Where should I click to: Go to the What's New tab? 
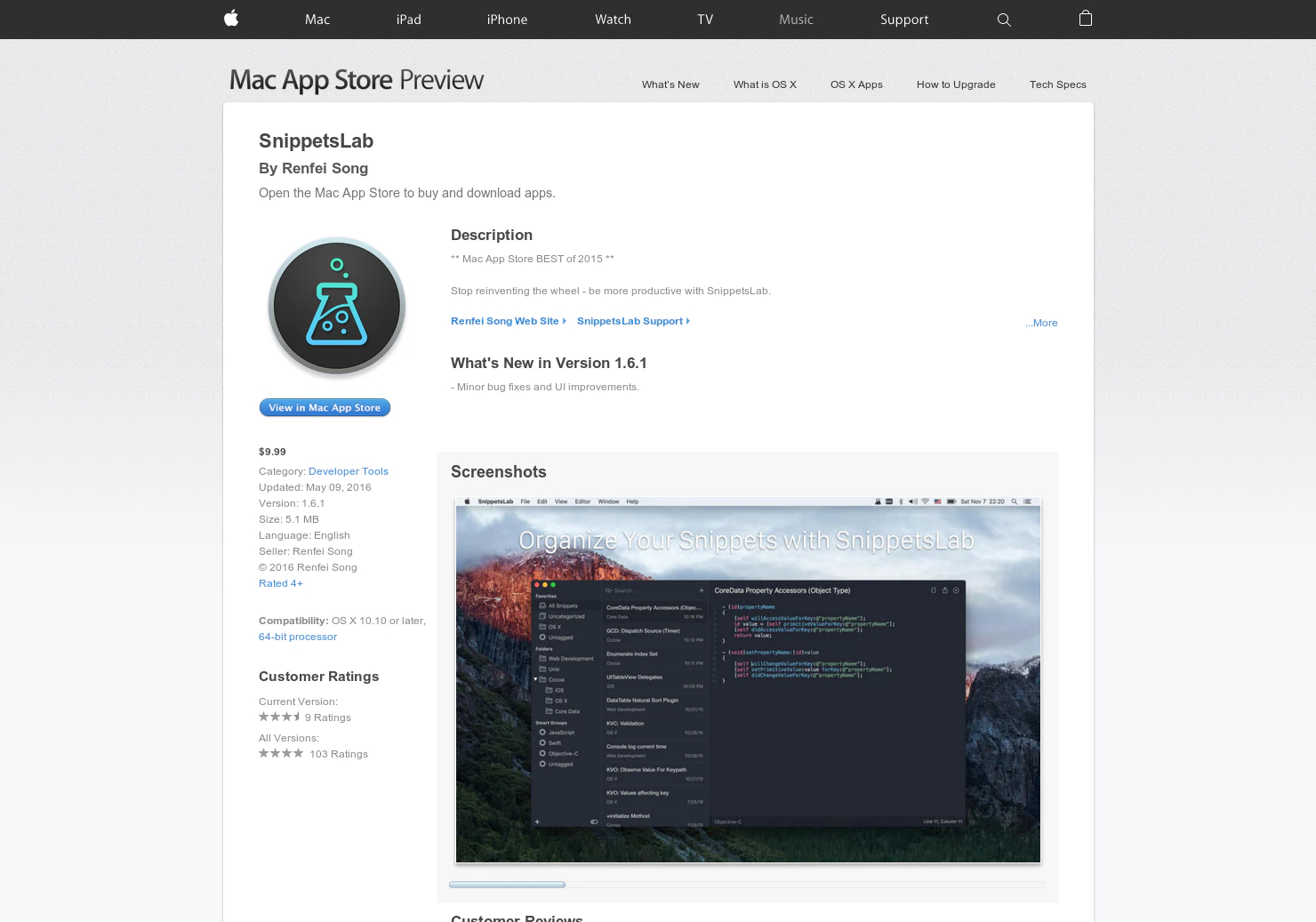[x=670, y=84]
